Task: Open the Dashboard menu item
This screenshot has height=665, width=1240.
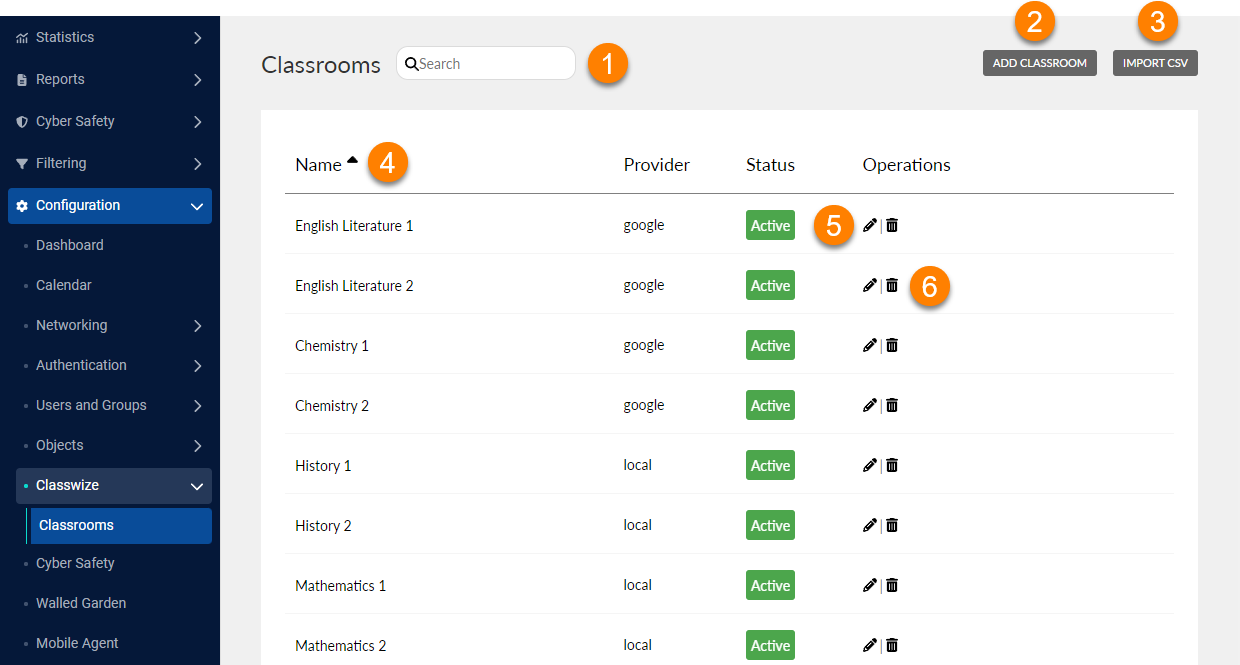Action: [x=70, y=245]
